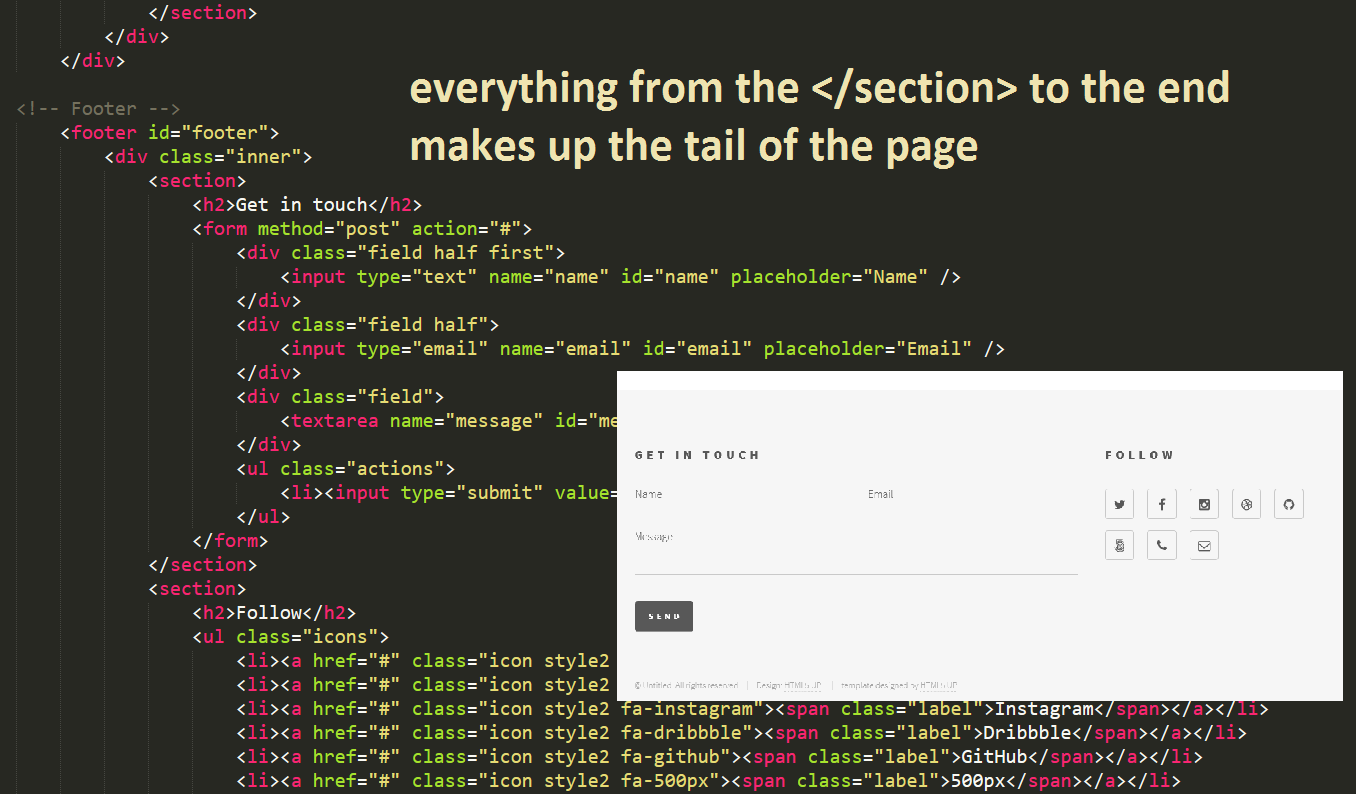Click into the Message textarea in preview
The width and height of the screenshot is (1356, 794).
coord(856,551)
